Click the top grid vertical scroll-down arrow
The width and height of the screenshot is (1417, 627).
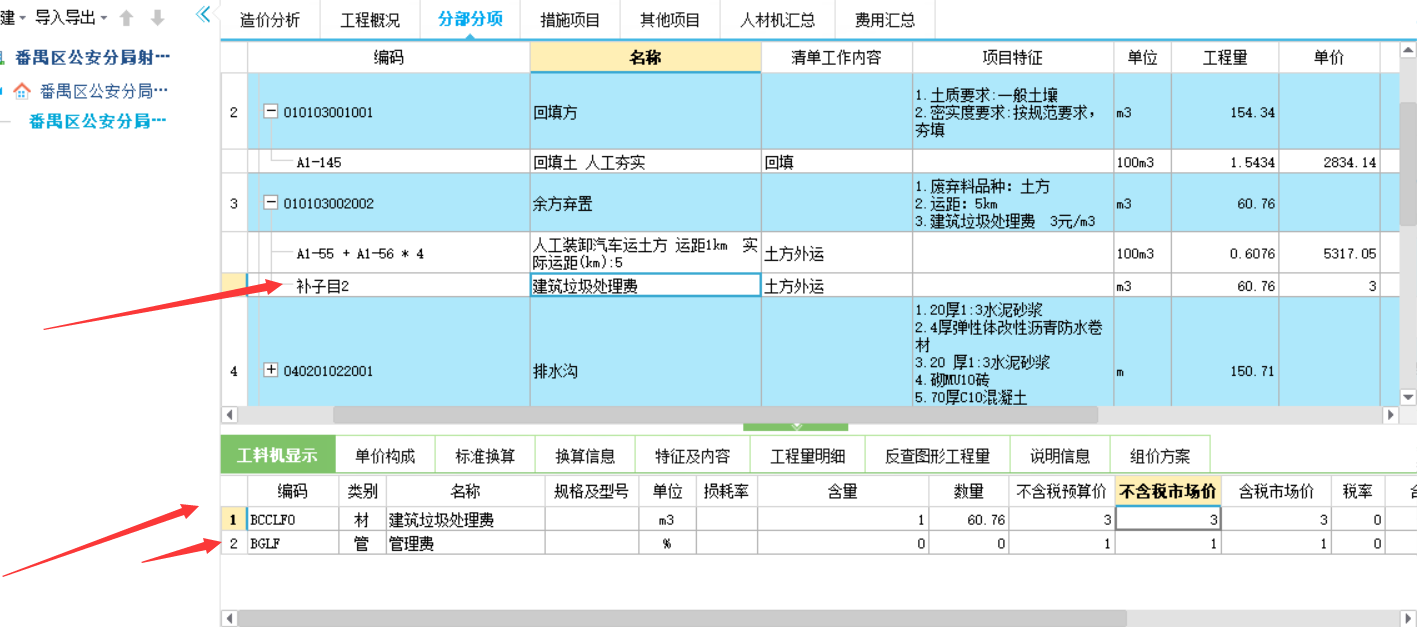pyautogui.click(x=1408, y=397)
